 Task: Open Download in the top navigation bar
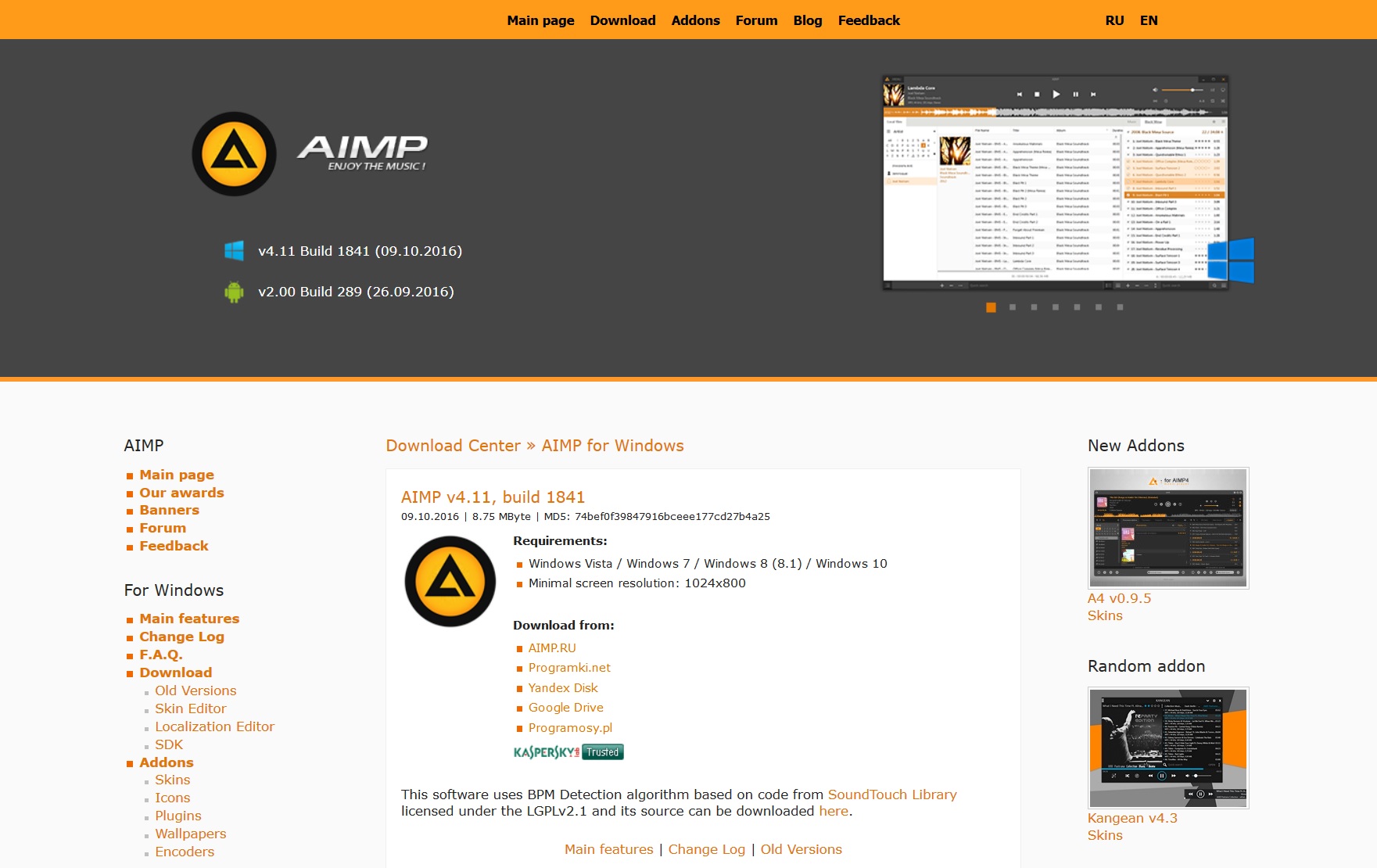(x=622, y=20)
